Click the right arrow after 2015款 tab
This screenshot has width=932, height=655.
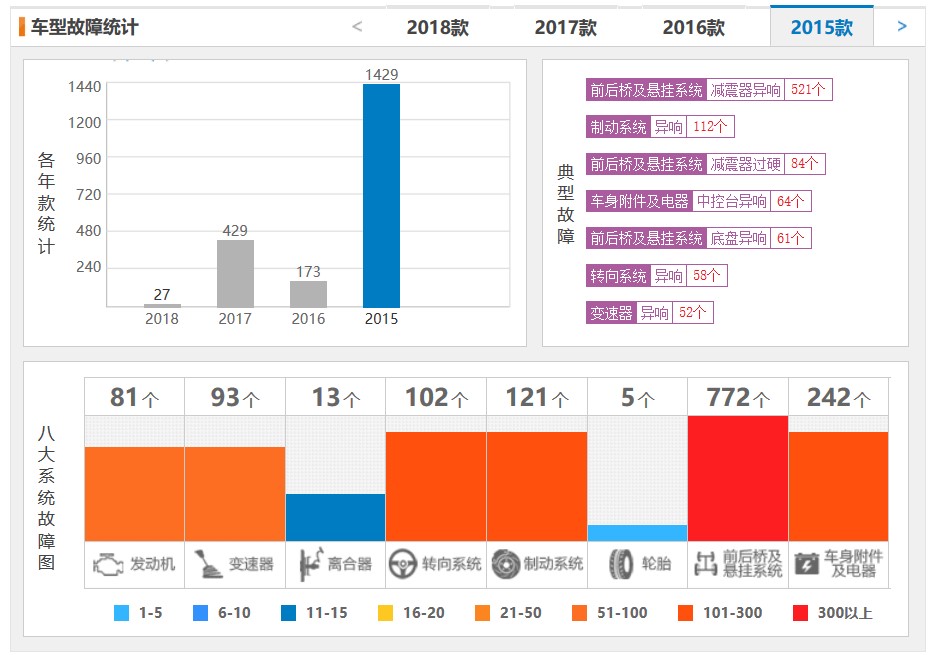902,26
